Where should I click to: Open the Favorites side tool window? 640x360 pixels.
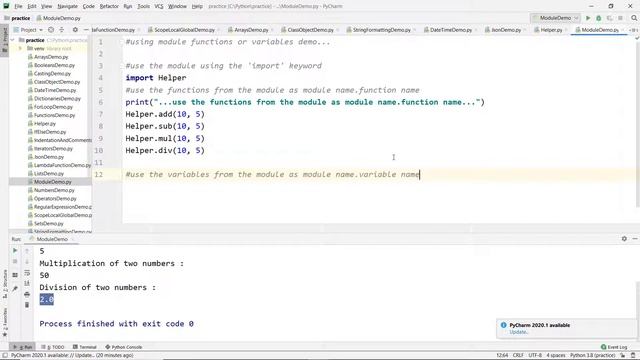click(4, 322)
